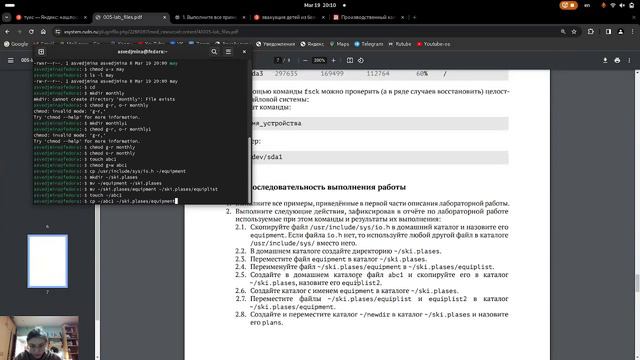Edit the 200% zoom level field

pos(319,60)
